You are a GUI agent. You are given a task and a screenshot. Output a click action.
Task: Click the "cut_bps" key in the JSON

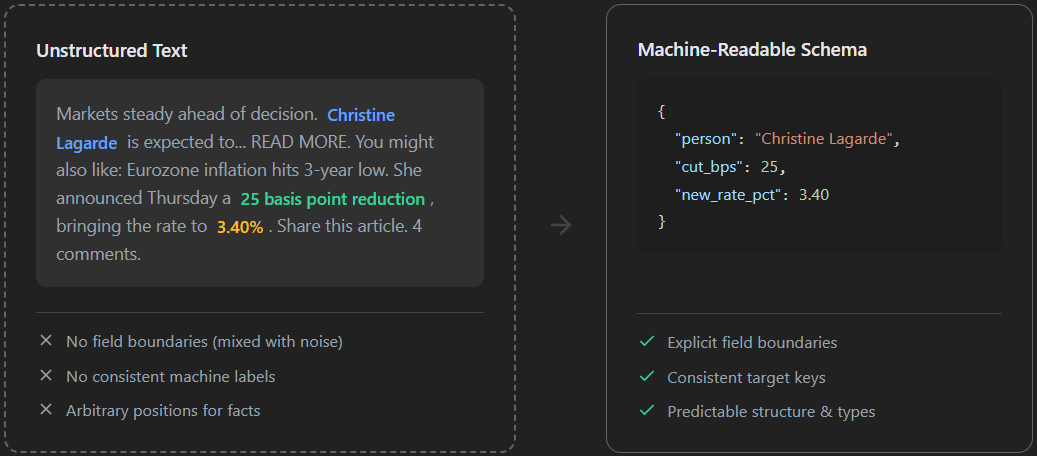click(708, 167)
